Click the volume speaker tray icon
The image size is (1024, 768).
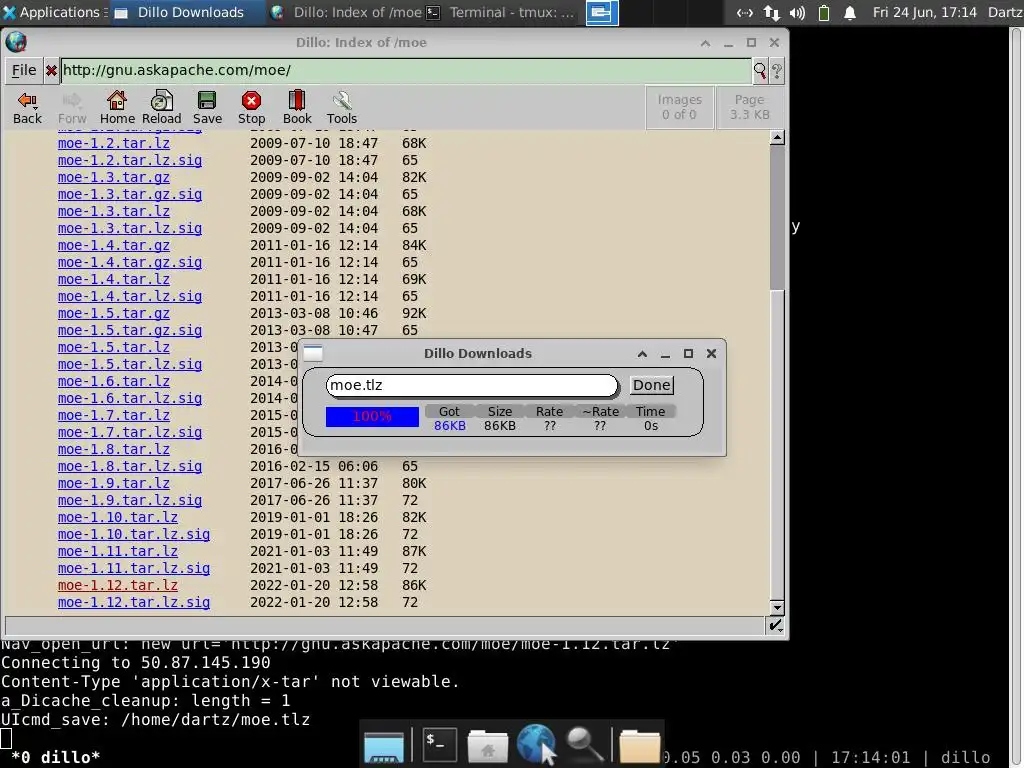click(797, 12)
